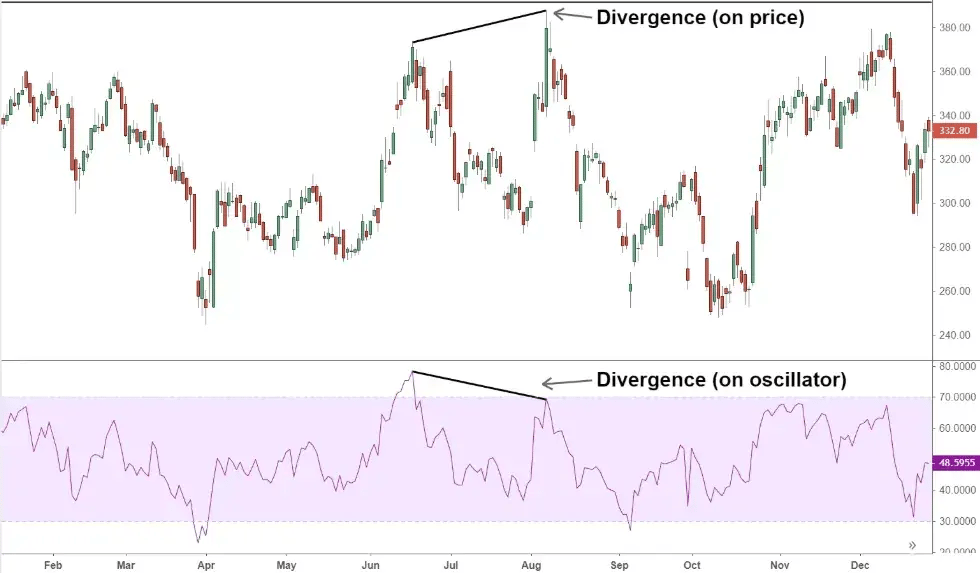Click the "Divergence (on price)" annotation text

click(700, 16)
